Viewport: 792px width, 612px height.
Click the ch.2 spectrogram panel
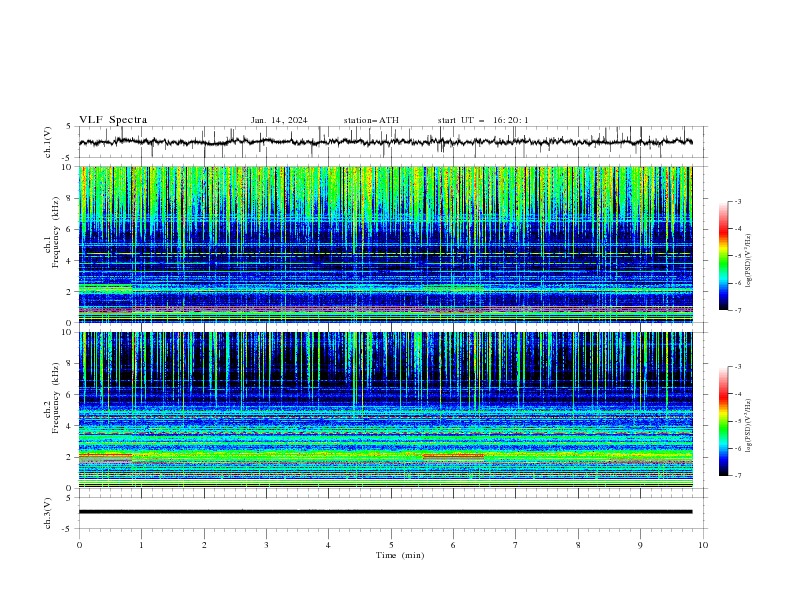385,410
